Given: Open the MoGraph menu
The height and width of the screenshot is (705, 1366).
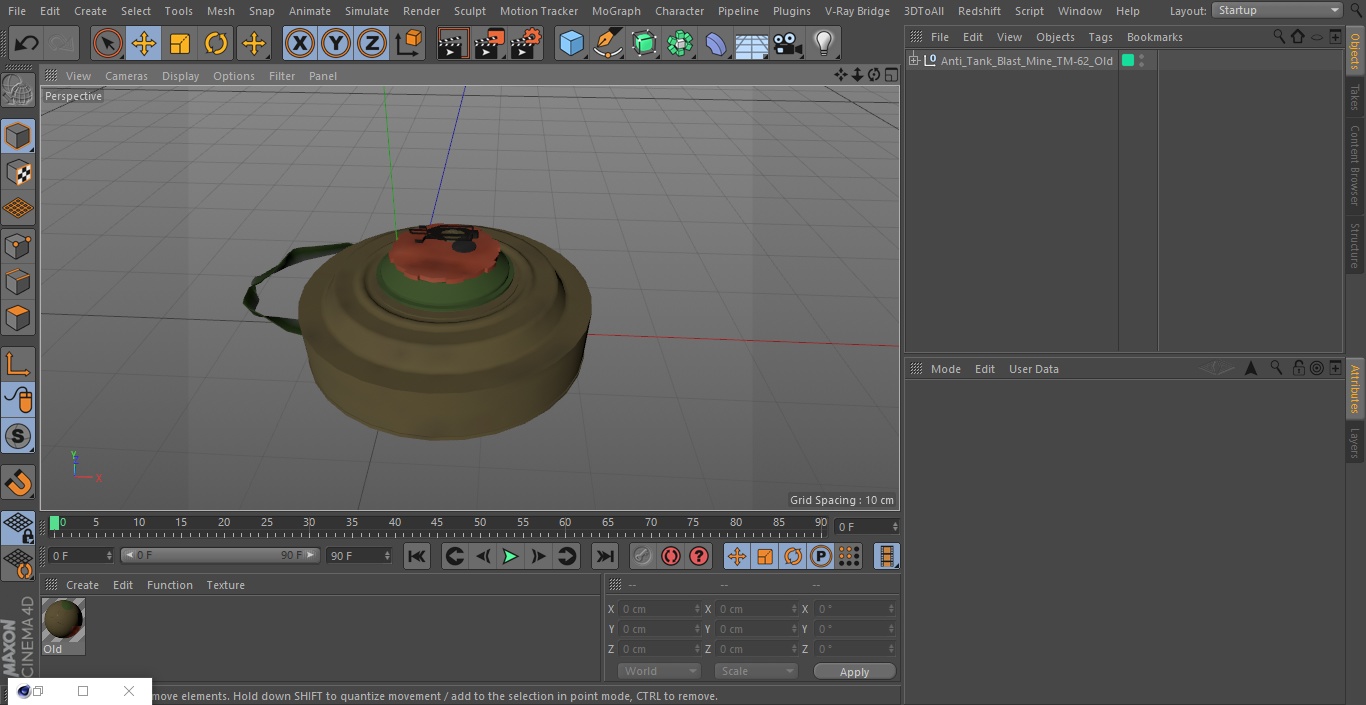Looking at the screenshot, I should (x=616, y=11).
